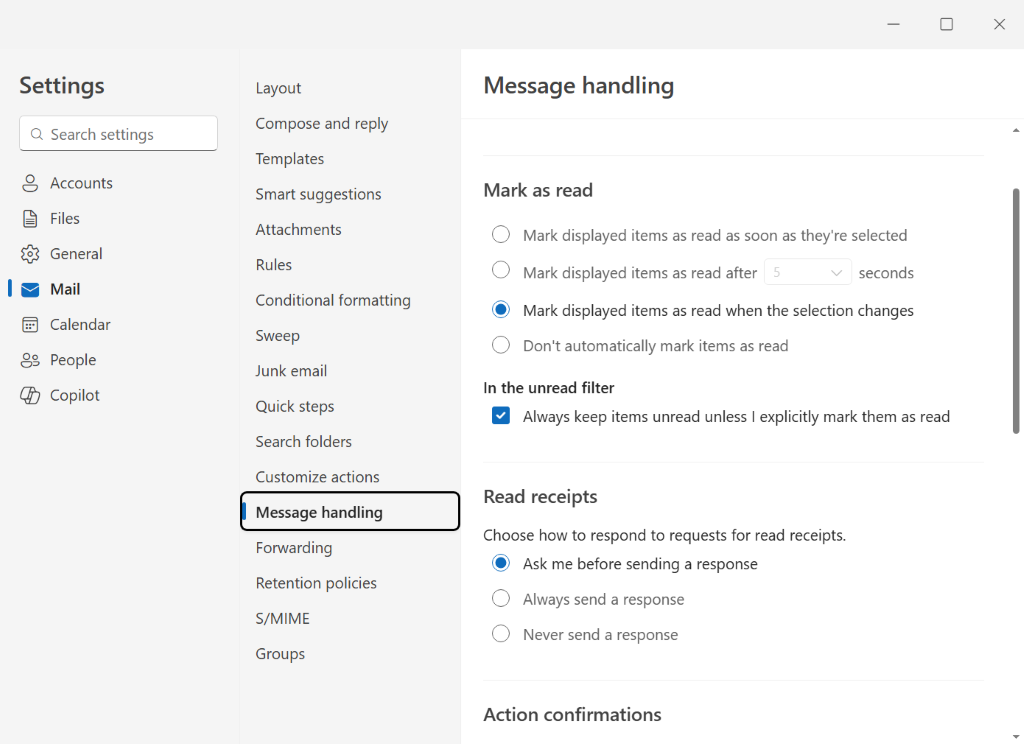Maximize the settings window

(x=946, y=24)
